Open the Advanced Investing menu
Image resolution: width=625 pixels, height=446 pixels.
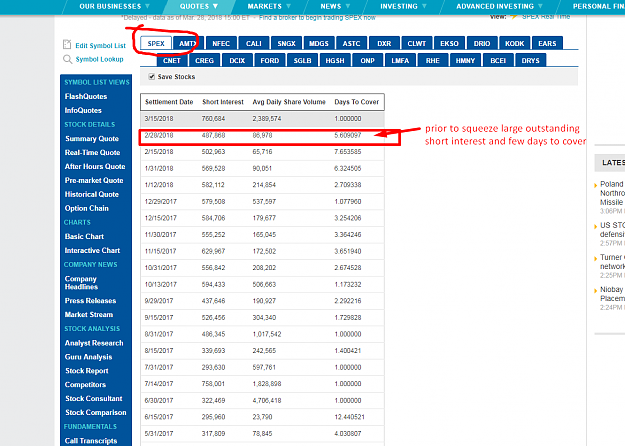[499, 6]
